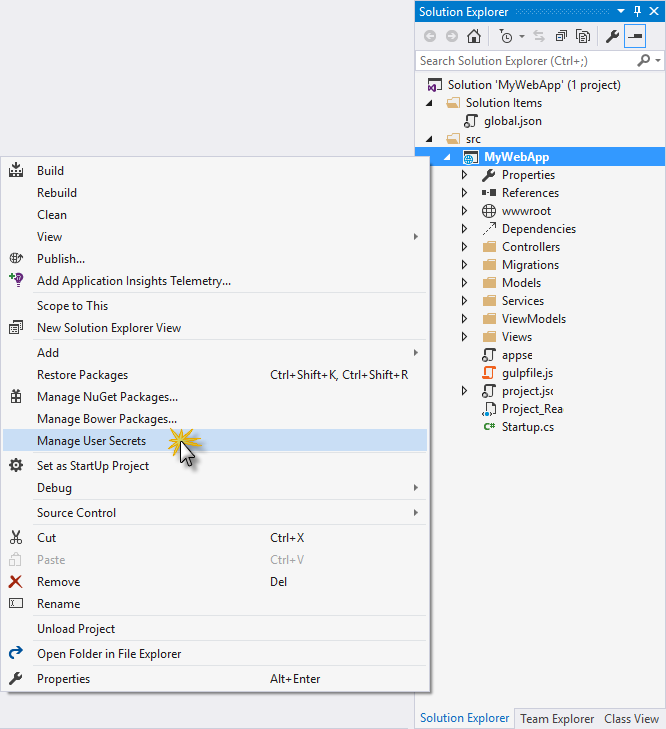The height and width of the screenshot is (729, 666).
Task: Open Pending Changes Filter dropdown arrow
Action: [x=522, y=36]
